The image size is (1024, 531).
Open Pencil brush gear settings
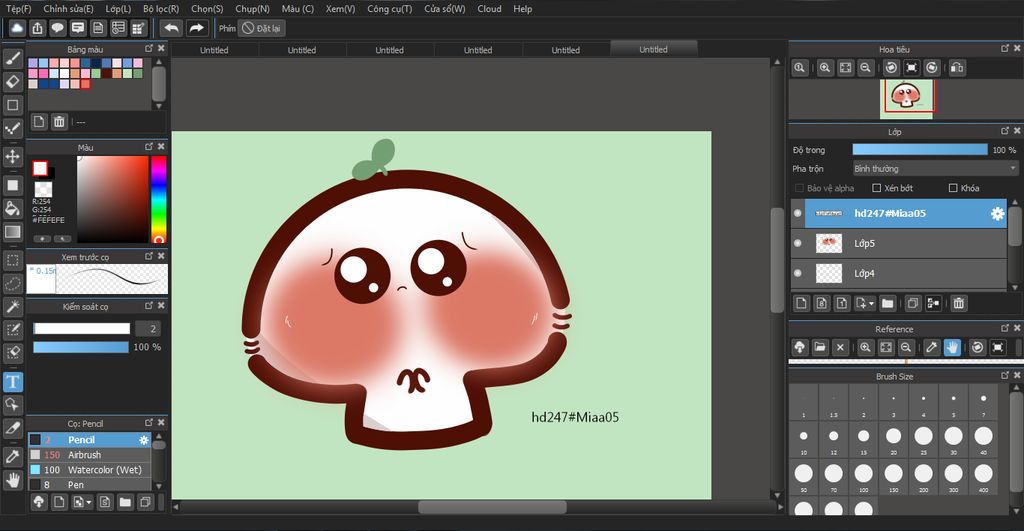click(x=144, y=440)
